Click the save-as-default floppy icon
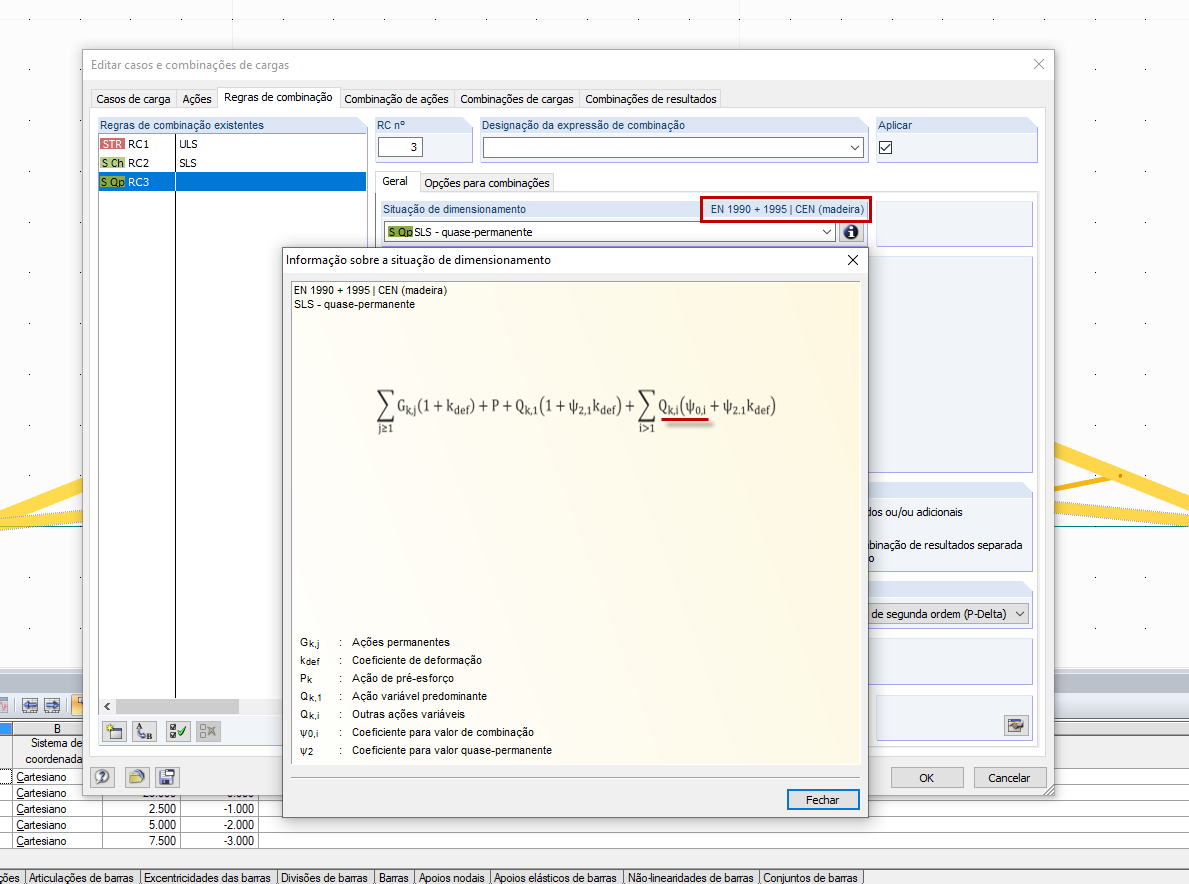 pyautogui.click(x=167, y=777)
